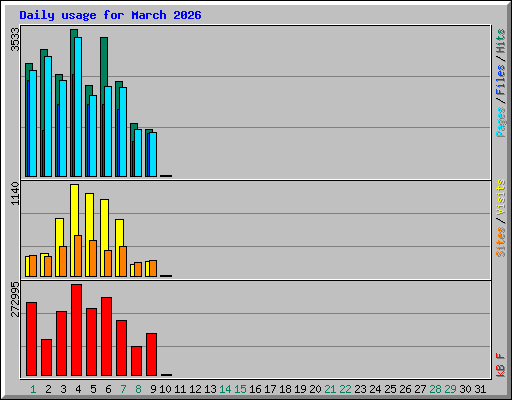
Task: Click the red KB bar for day 3
Action: click(61, 343)
